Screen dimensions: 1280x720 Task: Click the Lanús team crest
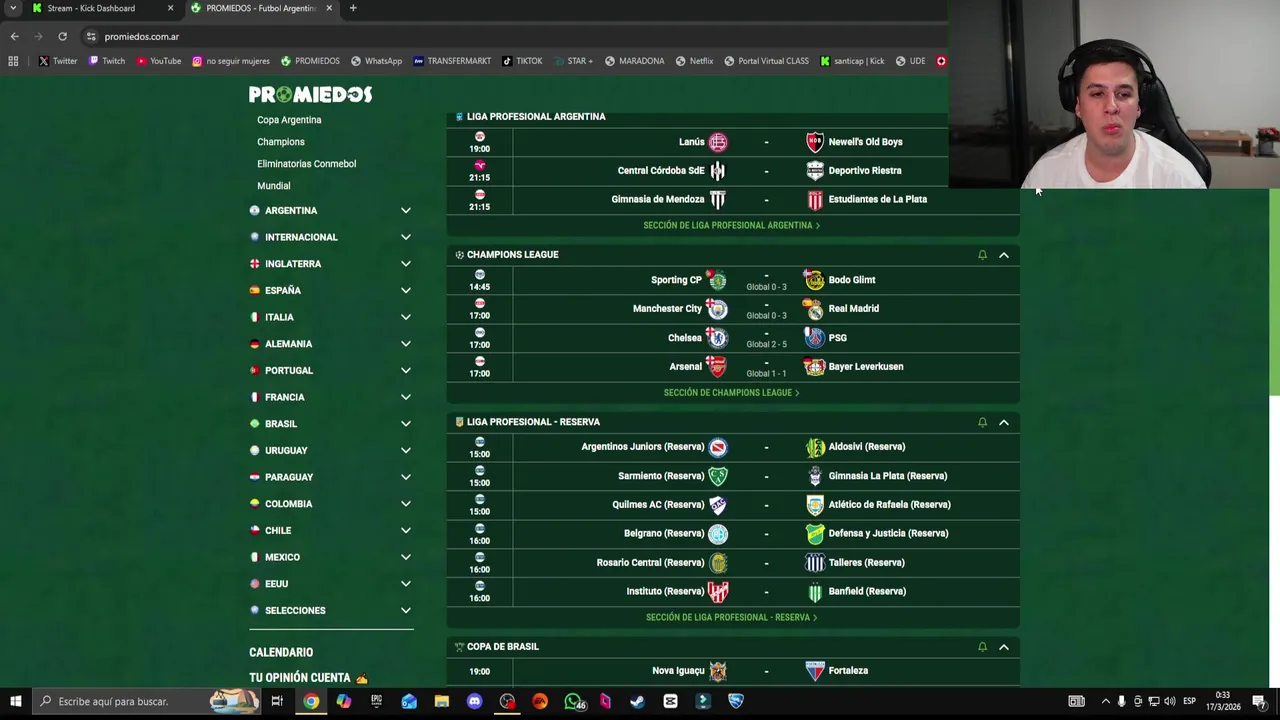coord(718,142)
